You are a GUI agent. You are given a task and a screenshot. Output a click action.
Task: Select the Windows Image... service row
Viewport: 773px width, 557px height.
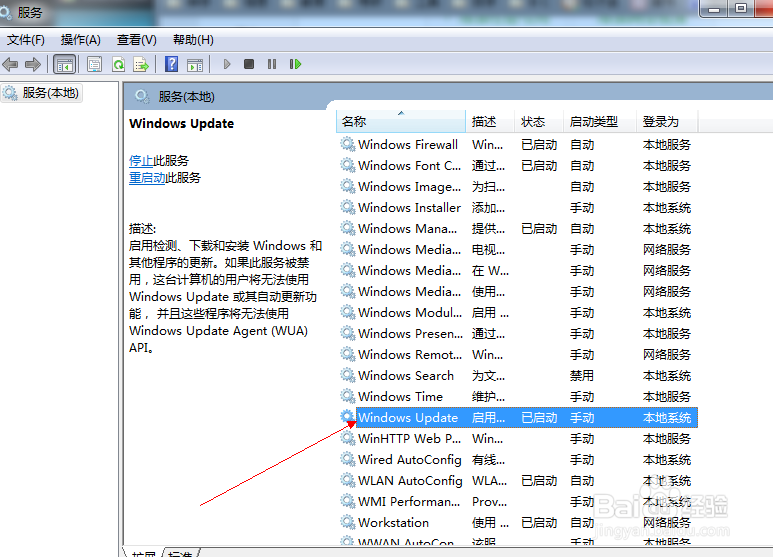point(517,187)
